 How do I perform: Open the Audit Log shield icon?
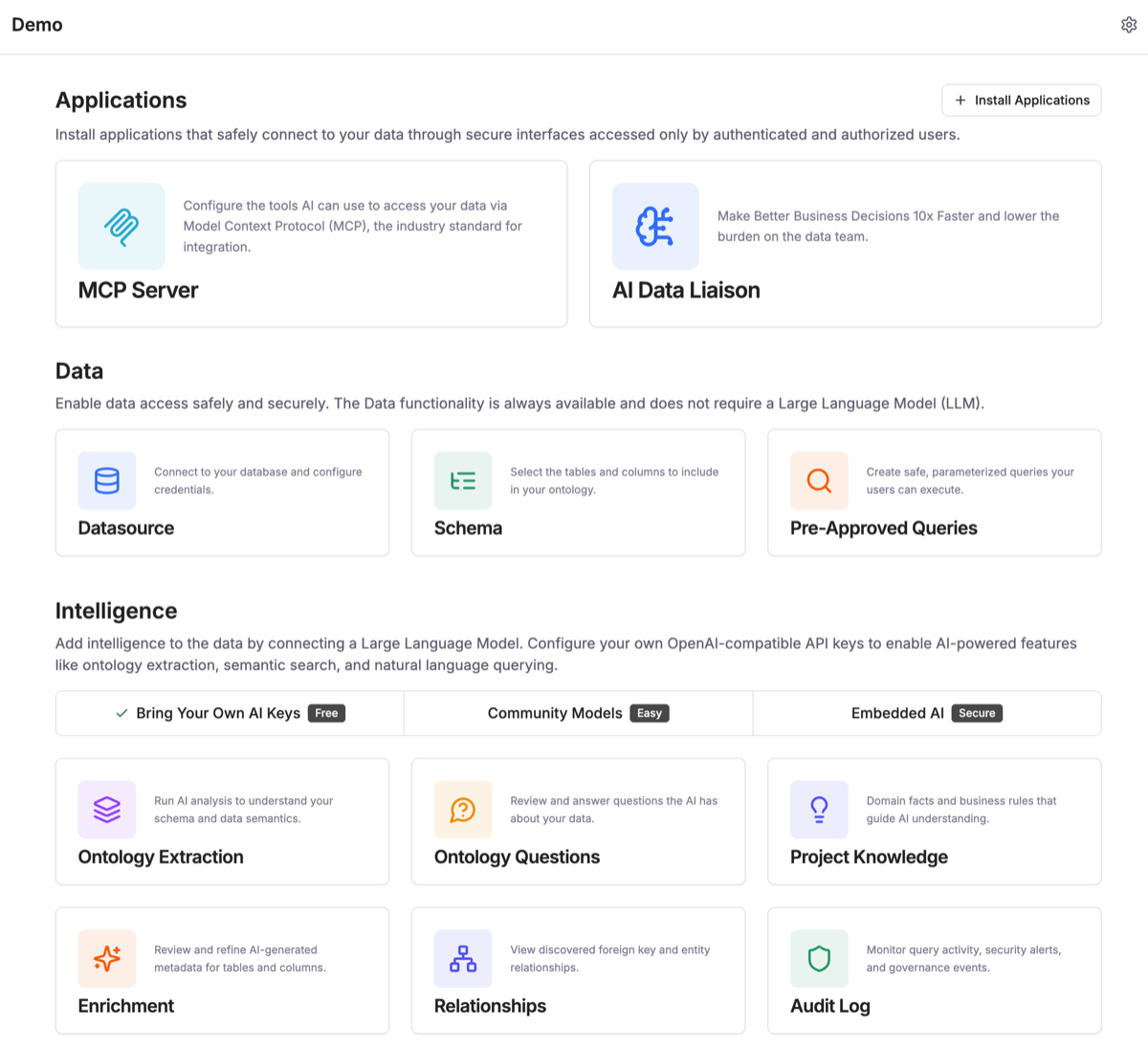(x=819, y=958)
